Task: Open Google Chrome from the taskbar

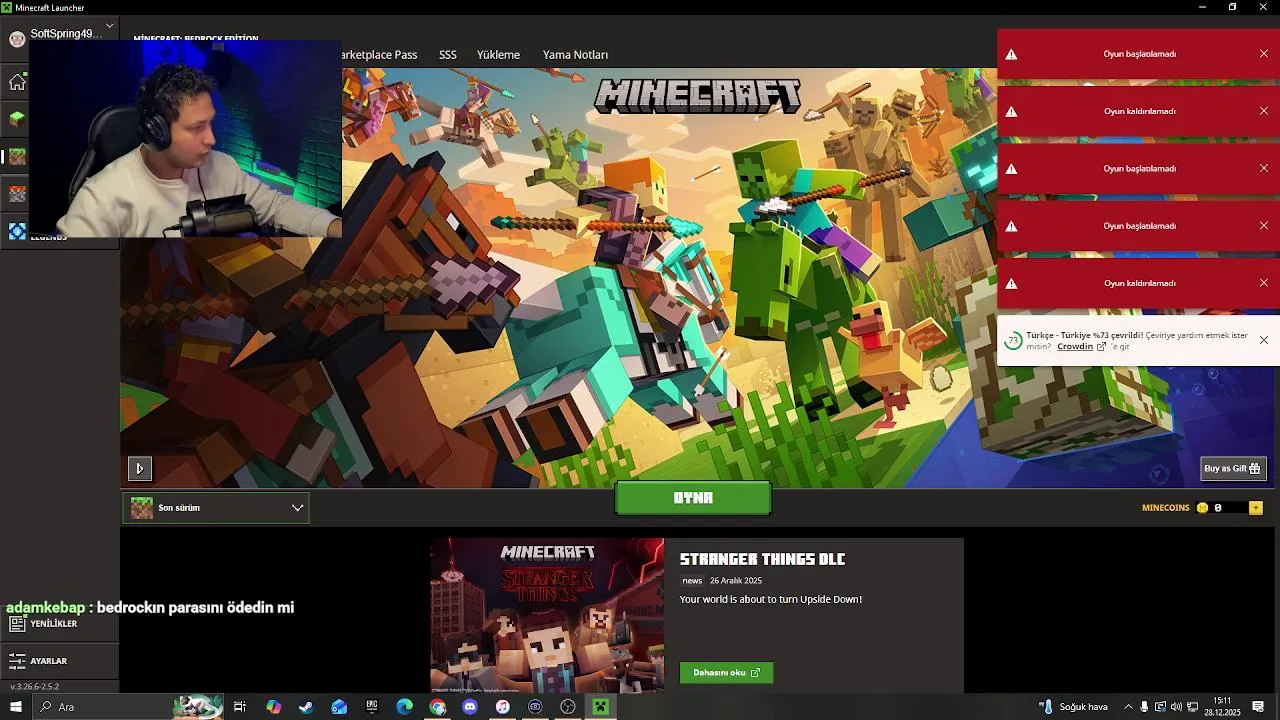Action: (437, 707)
